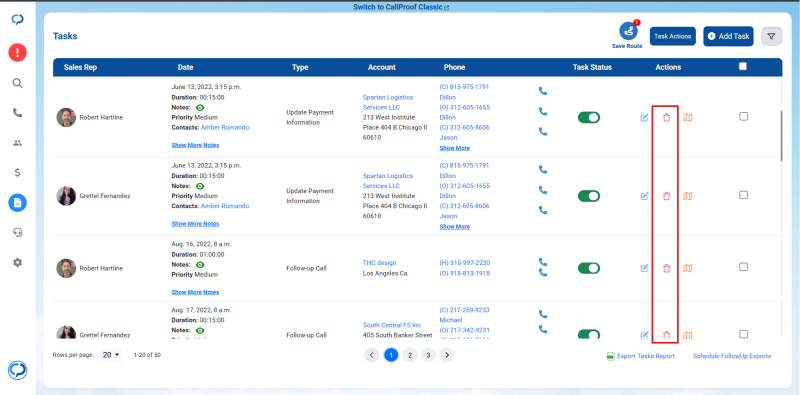The image size is (800, 395).
Task: Click the tasks table vertical scrollbar
Action: (781, 136)
